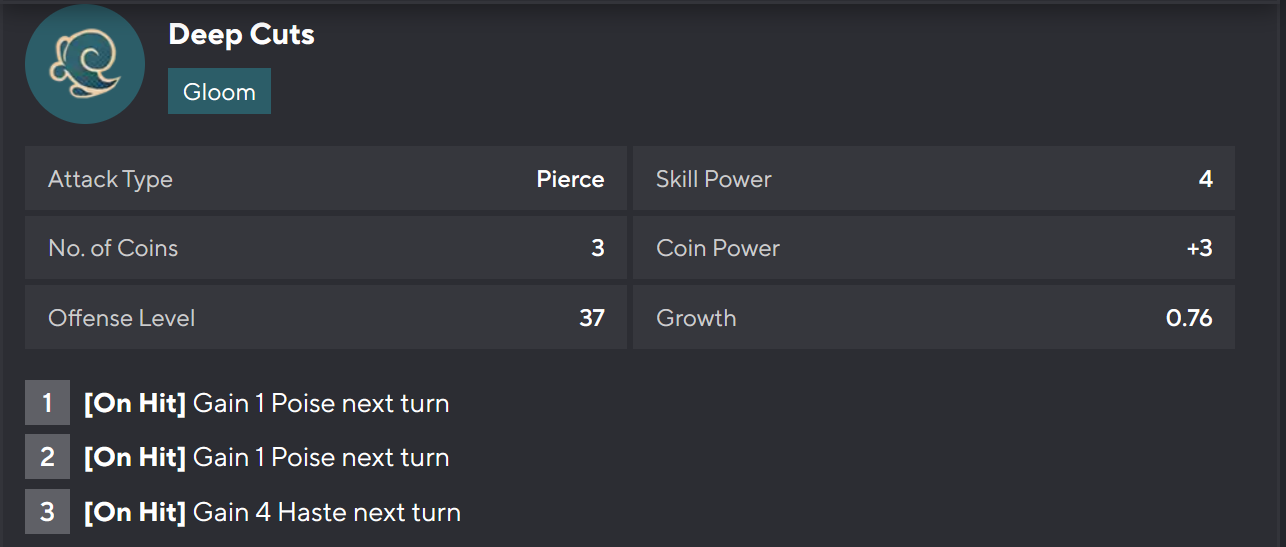
Task: Click the Skill Power value of 4
Action: [x=1205, y=179]
